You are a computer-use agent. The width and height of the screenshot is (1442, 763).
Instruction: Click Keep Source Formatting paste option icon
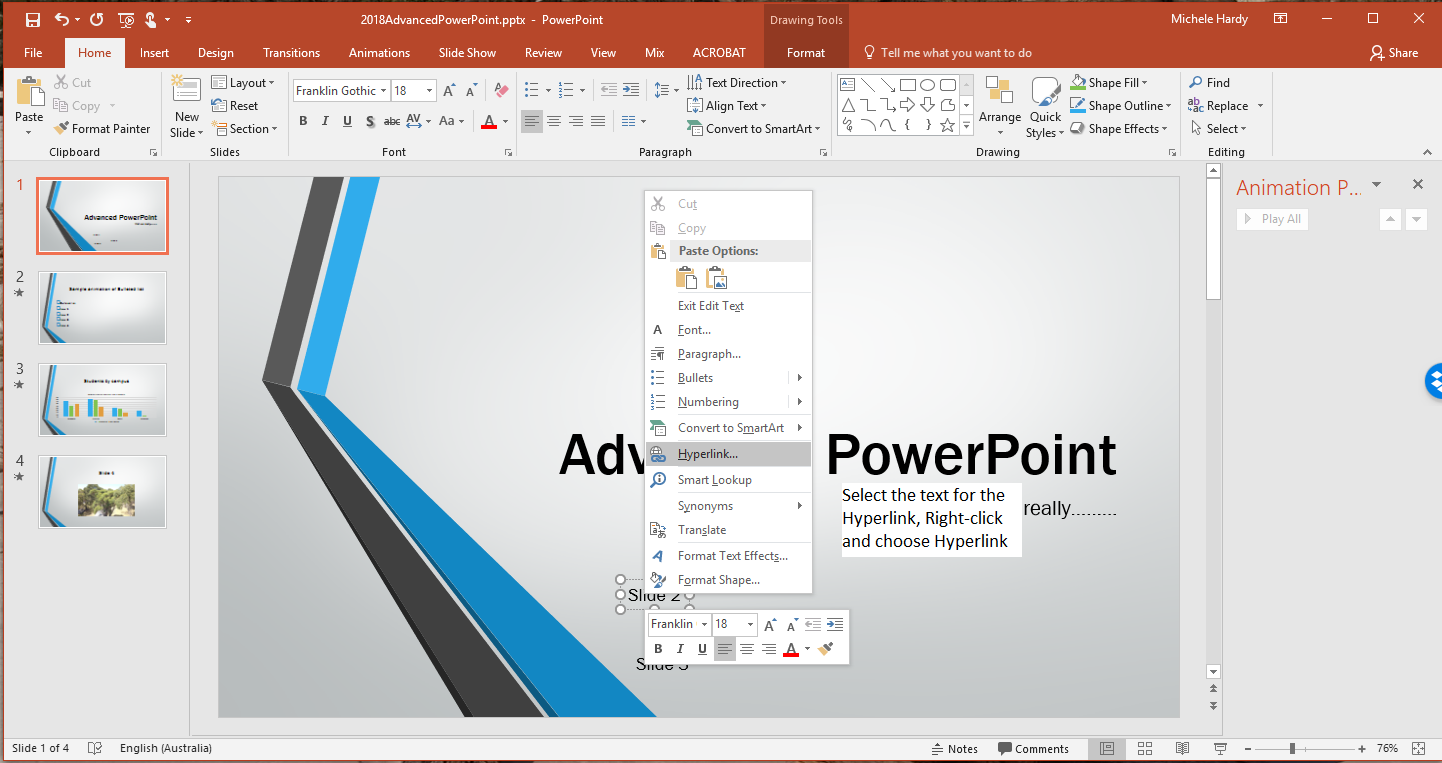(x=686, y=278)
